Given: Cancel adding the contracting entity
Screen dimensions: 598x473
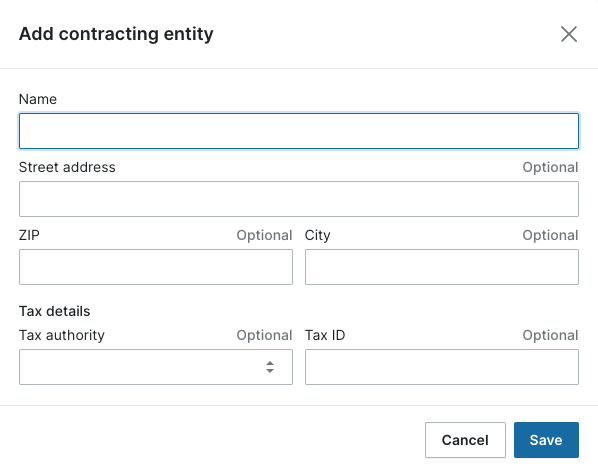Looking at the screenshot, I should (465, 440).
